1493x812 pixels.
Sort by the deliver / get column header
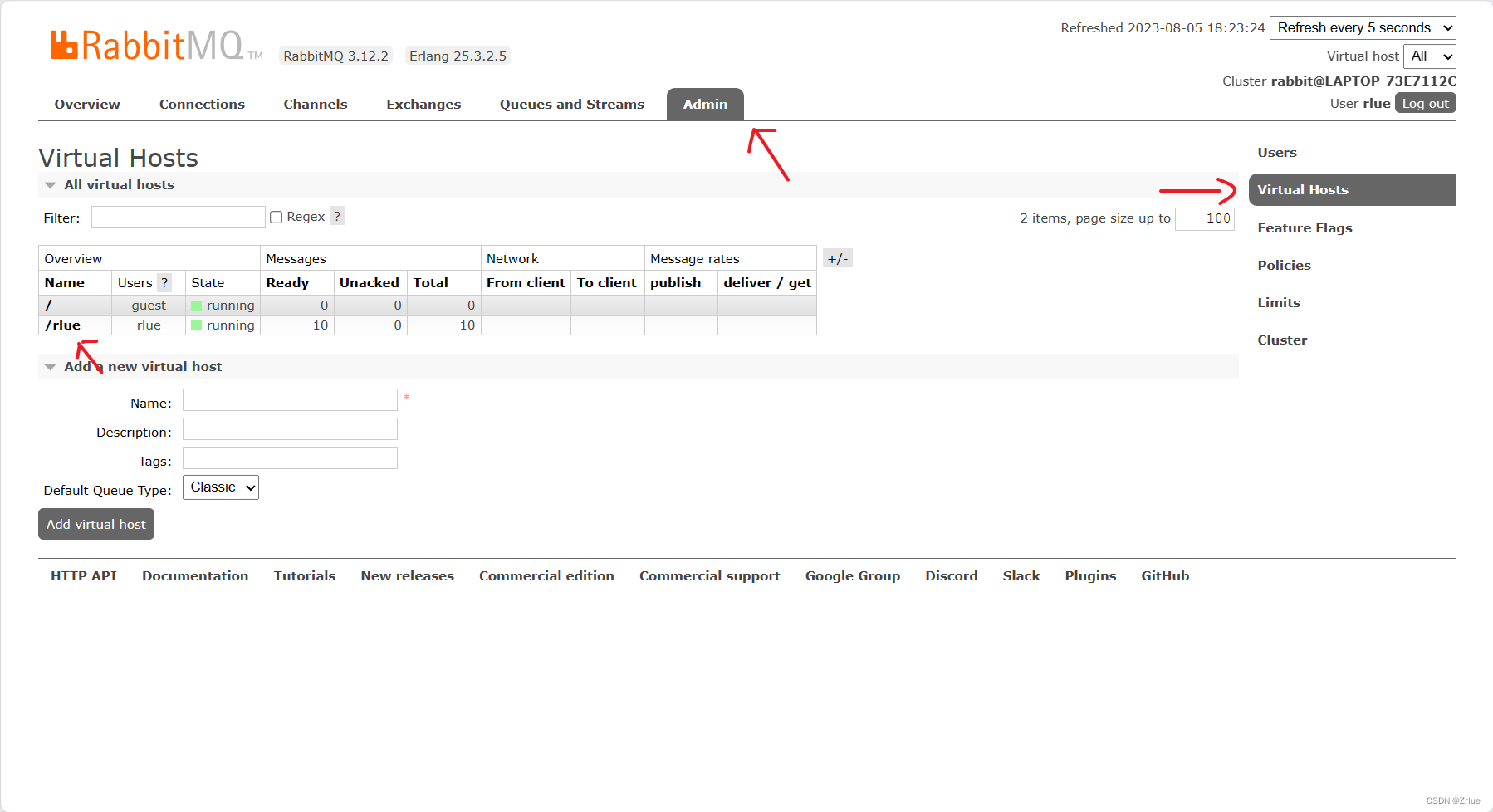767,282
